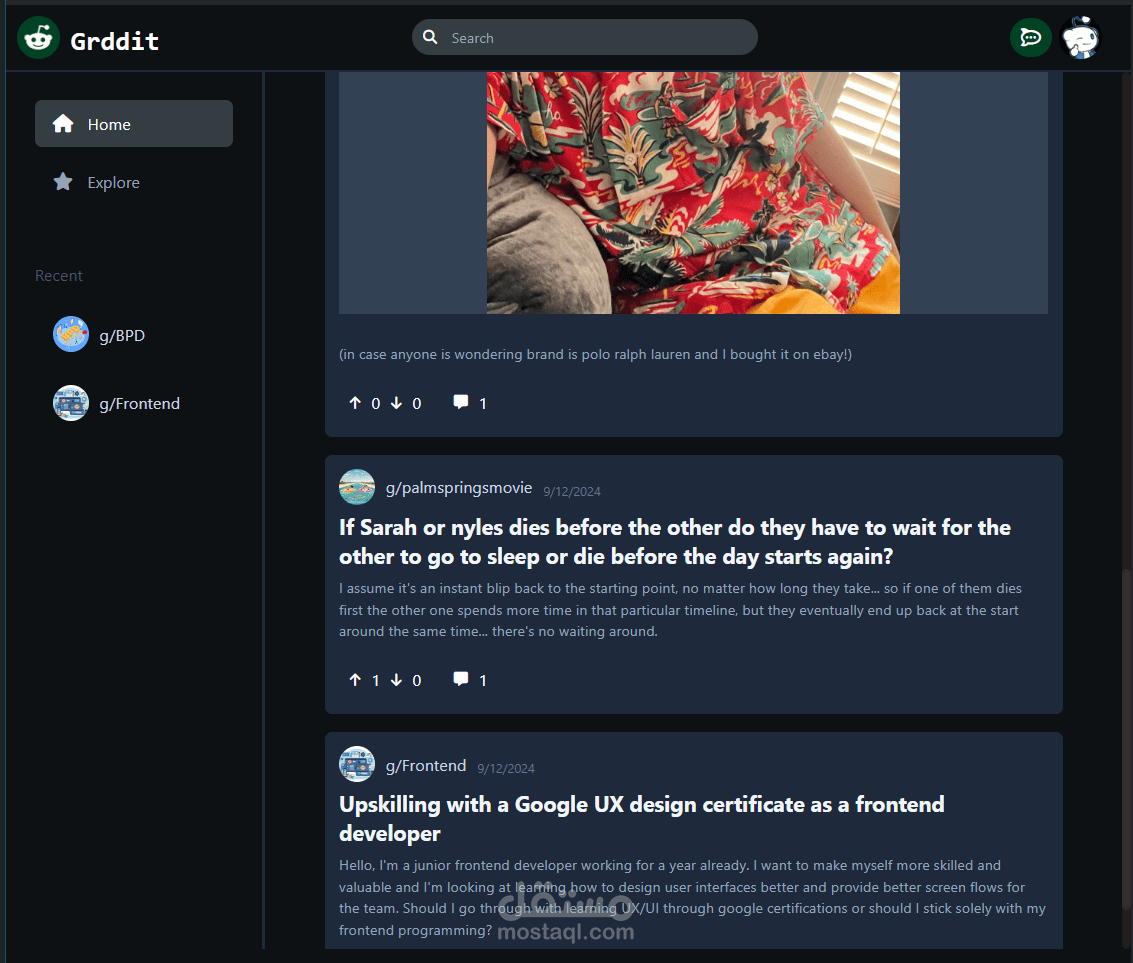Open the chat messages icon
The width and height of the screenshot is (1133, 963).
(1030, 38)
